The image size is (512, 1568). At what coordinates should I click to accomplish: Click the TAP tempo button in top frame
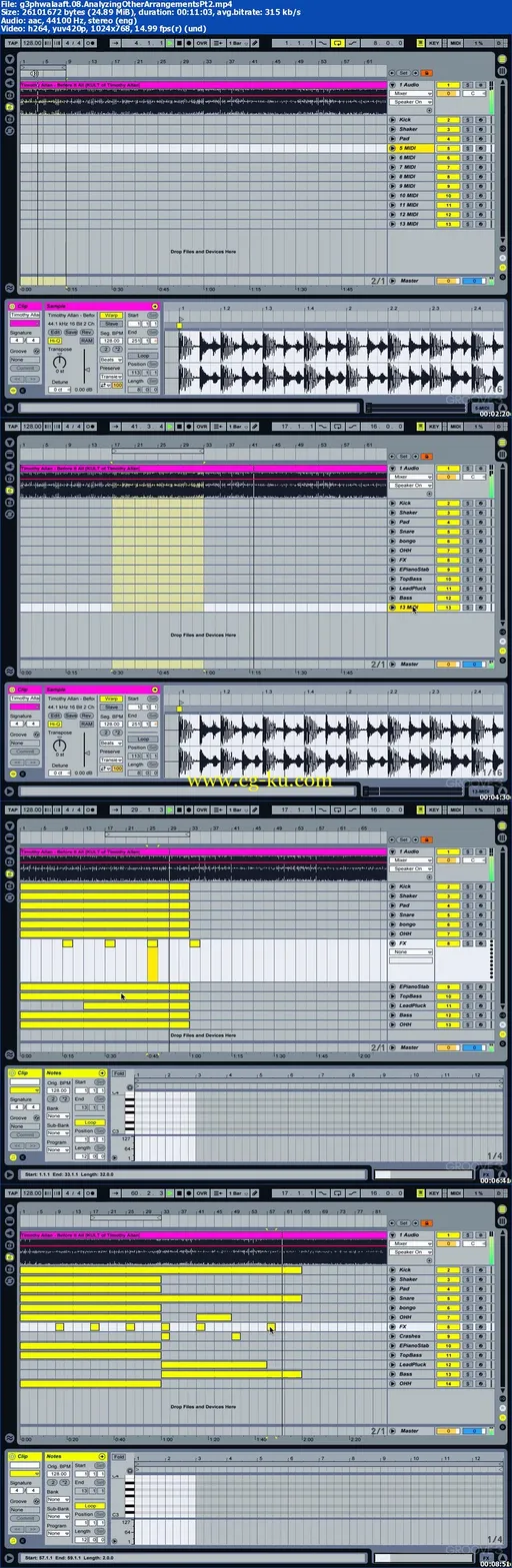click(12, 44)
